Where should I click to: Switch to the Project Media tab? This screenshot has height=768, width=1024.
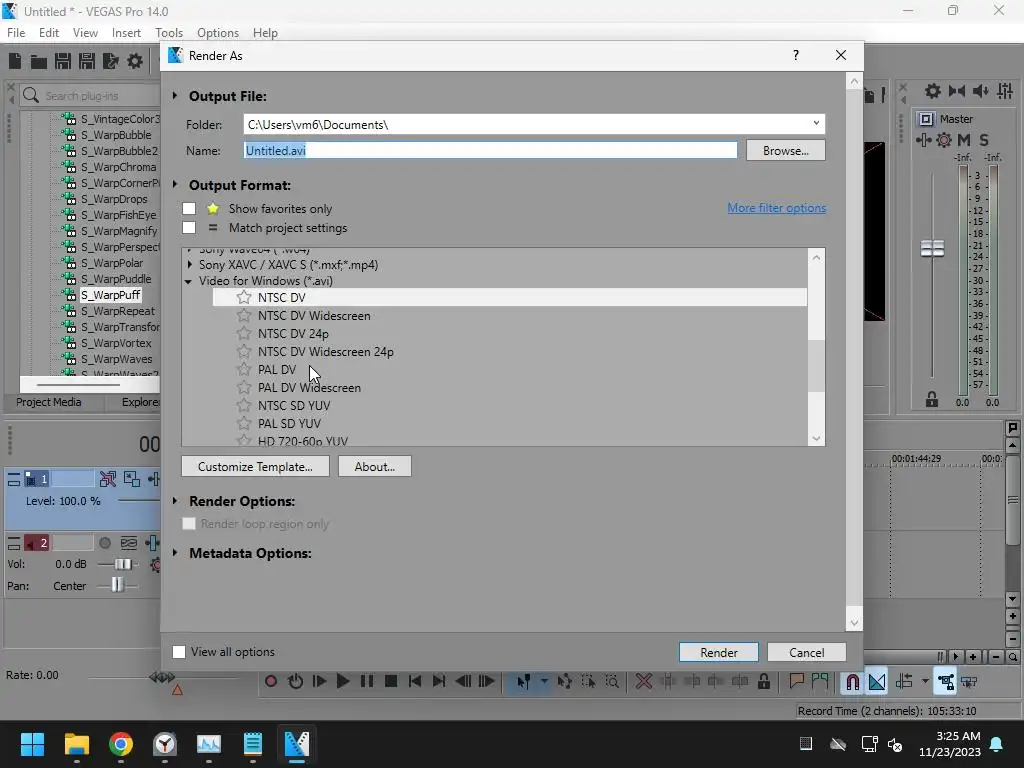tap(49, 402)
